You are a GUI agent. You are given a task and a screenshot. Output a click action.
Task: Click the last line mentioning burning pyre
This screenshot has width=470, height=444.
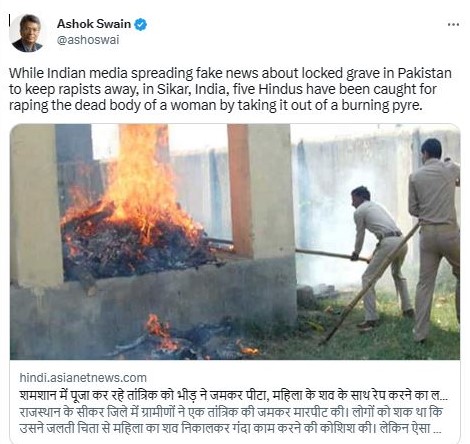click(x=216, y=105)
